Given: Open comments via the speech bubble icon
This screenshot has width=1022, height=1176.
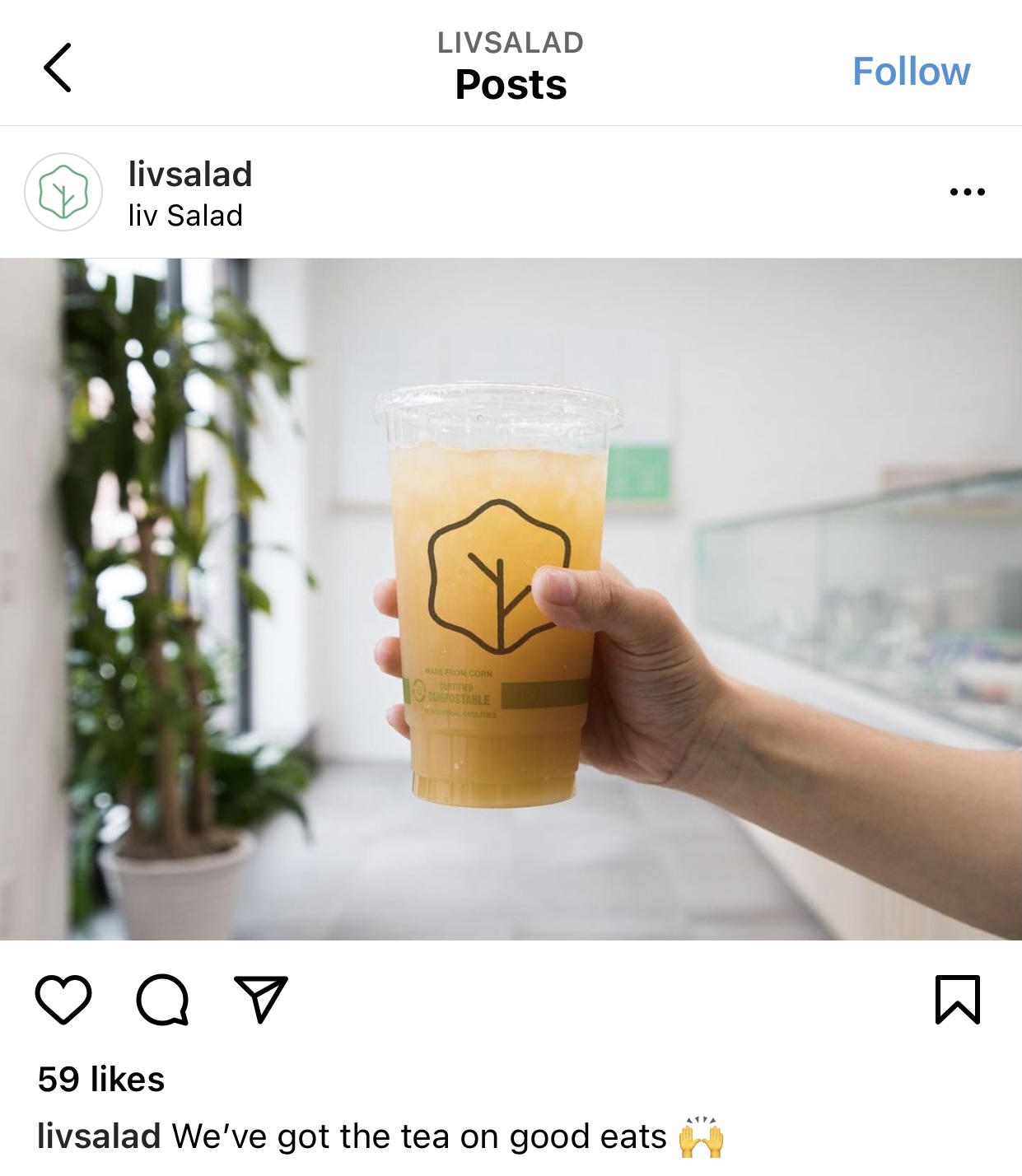Looking at the screenshot, I should (x=162, y=1000).
